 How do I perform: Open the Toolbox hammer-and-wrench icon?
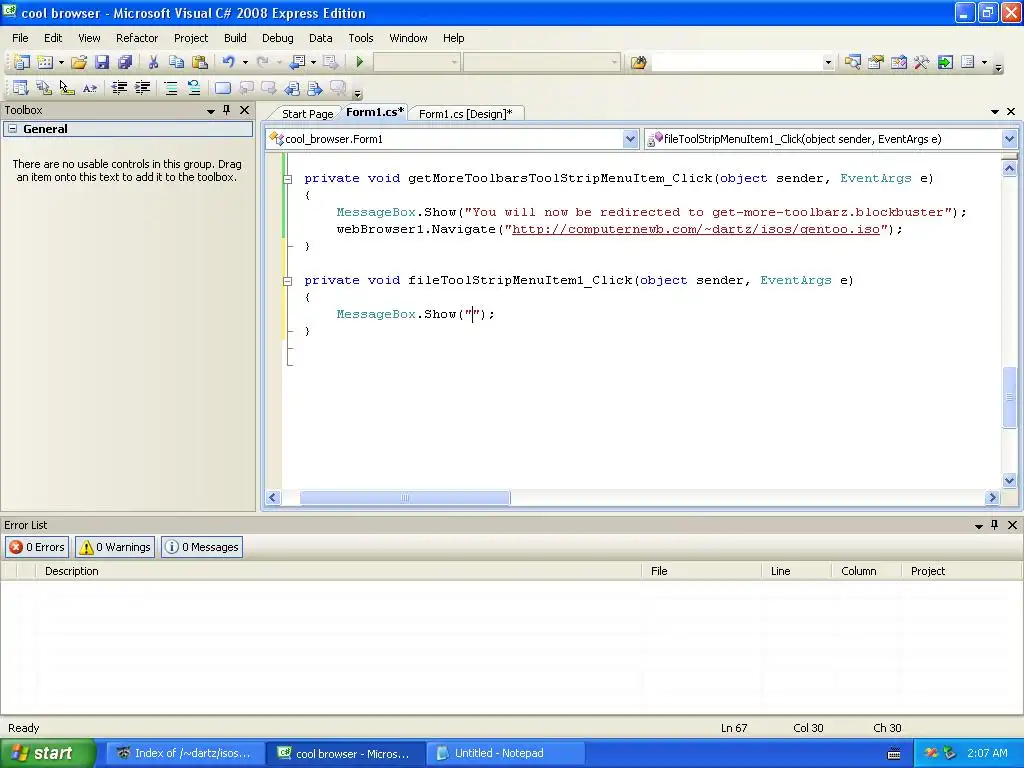(921, 62)
